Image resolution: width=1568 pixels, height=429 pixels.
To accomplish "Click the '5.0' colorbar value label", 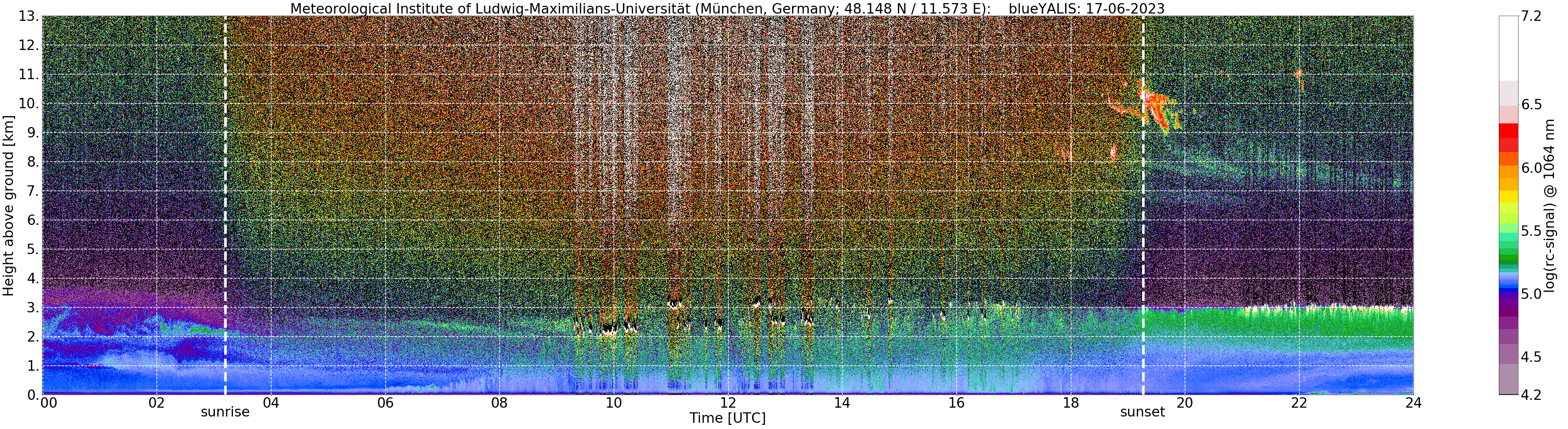I will 1531,294.
